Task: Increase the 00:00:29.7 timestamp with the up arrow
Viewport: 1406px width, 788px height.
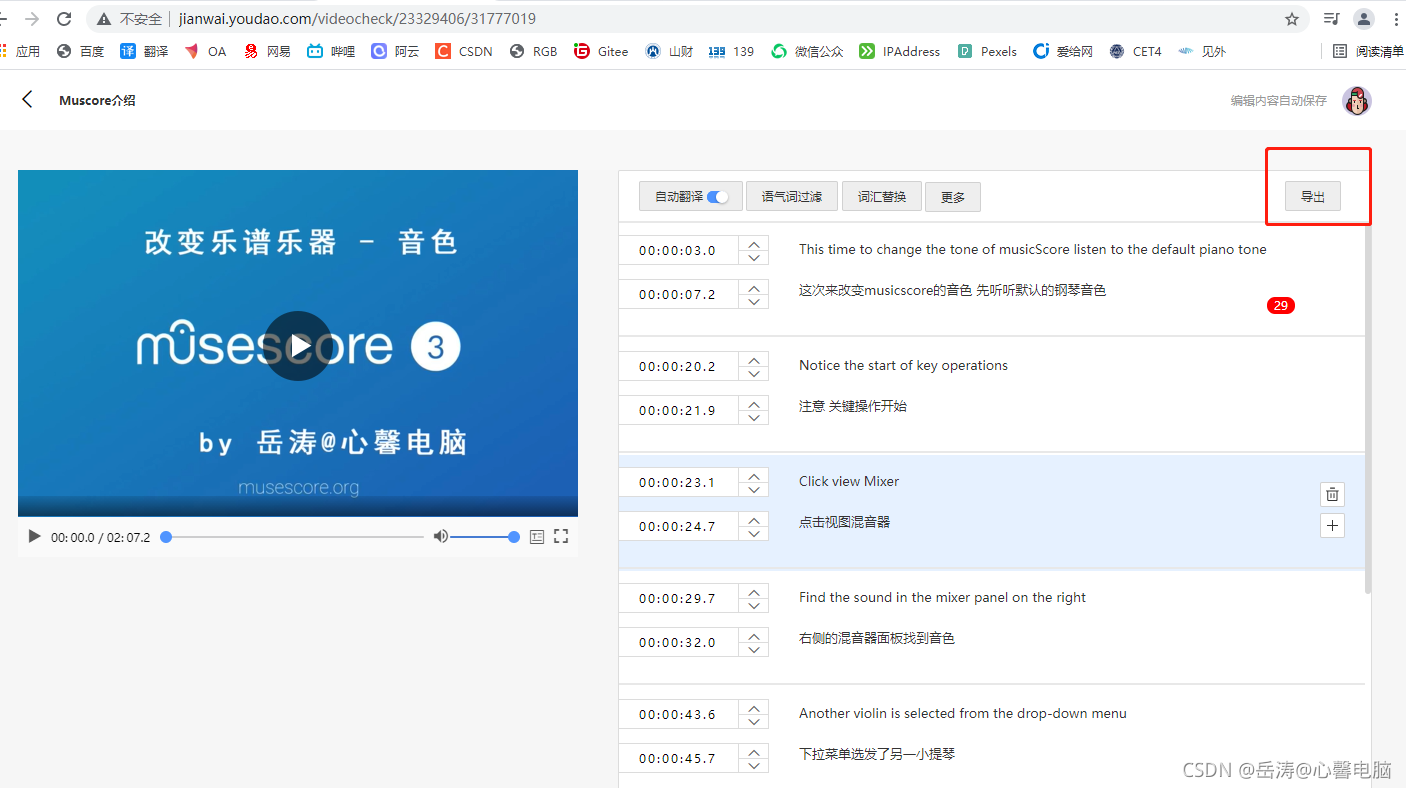Action: (754, 591)
